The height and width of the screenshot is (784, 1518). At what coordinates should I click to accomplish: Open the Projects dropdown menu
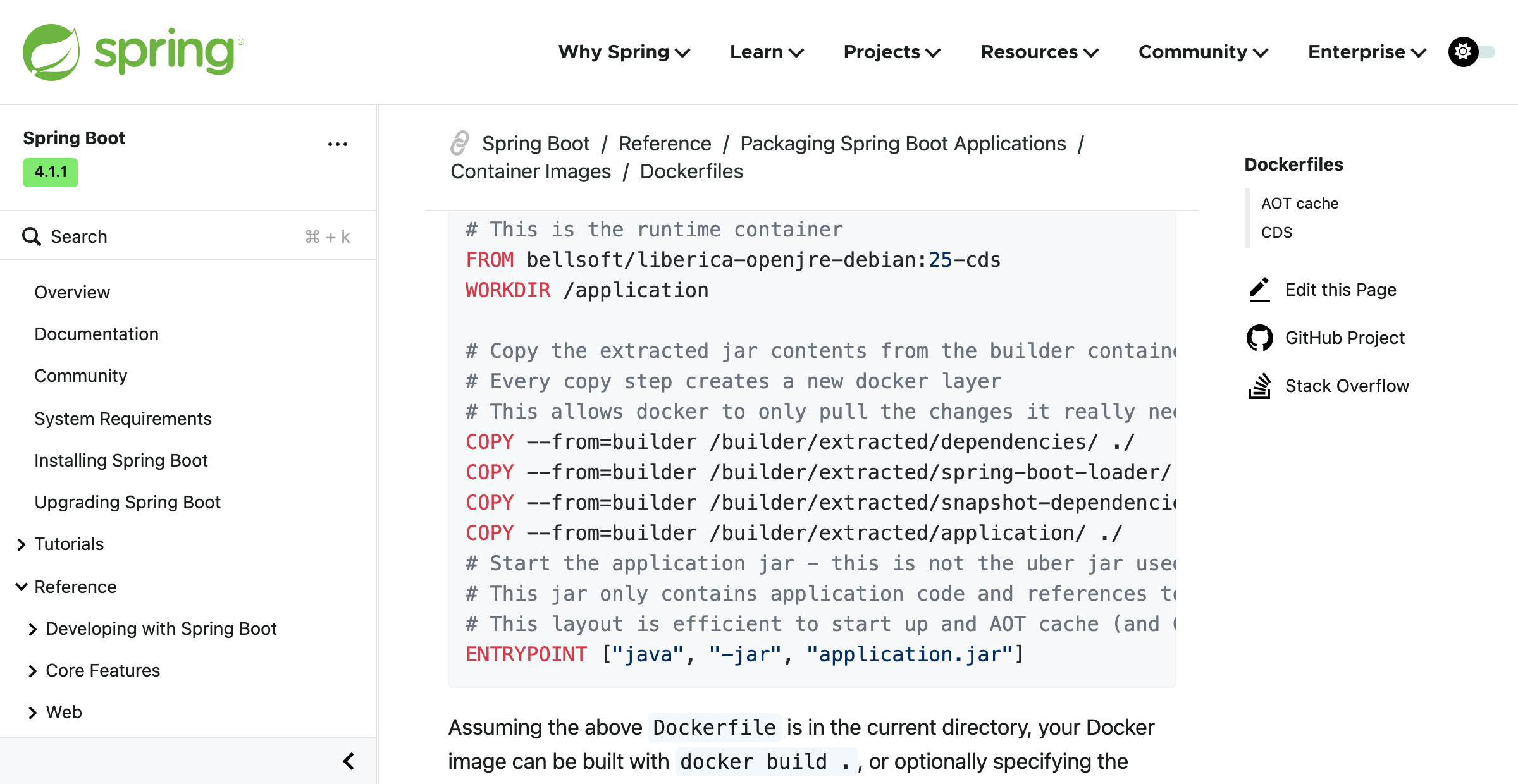[x=892, y=52]
